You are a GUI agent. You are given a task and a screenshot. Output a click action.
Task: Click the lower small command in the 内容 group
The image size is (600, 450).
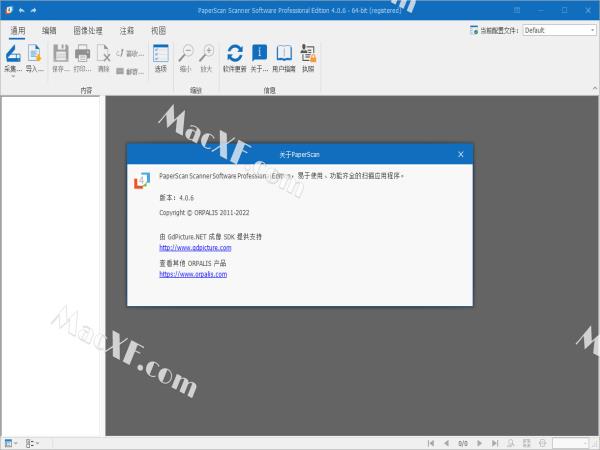coord(130,71)
